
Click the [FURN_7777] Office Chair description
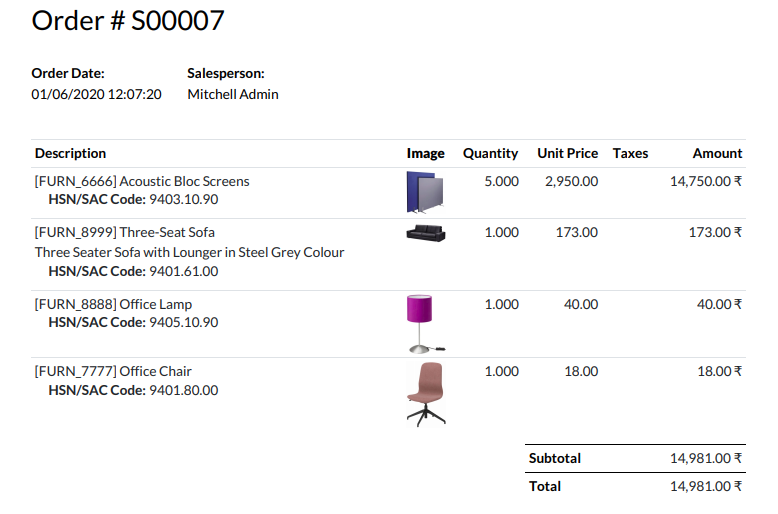(113, 372)
